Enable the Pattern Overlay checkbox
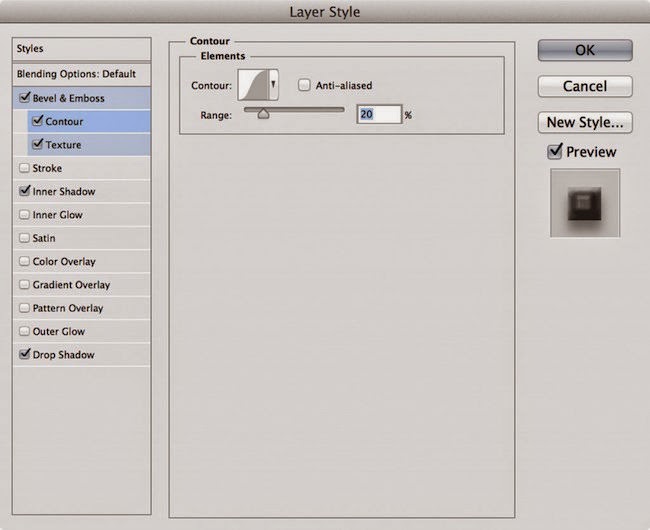 24,308
